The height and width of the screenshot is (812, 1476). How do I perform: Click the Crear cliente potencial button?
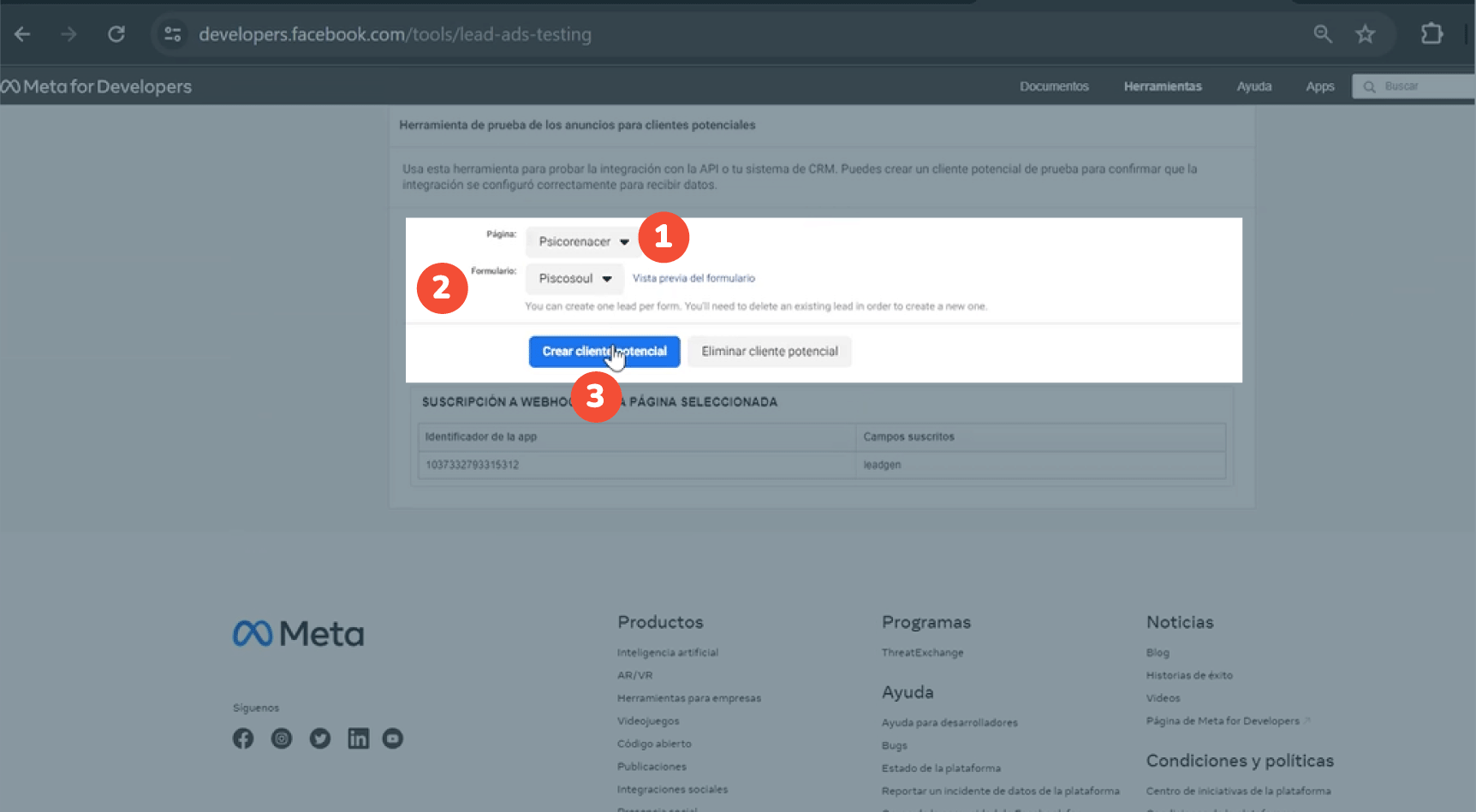pyautogui.click(x=604, y=352)
